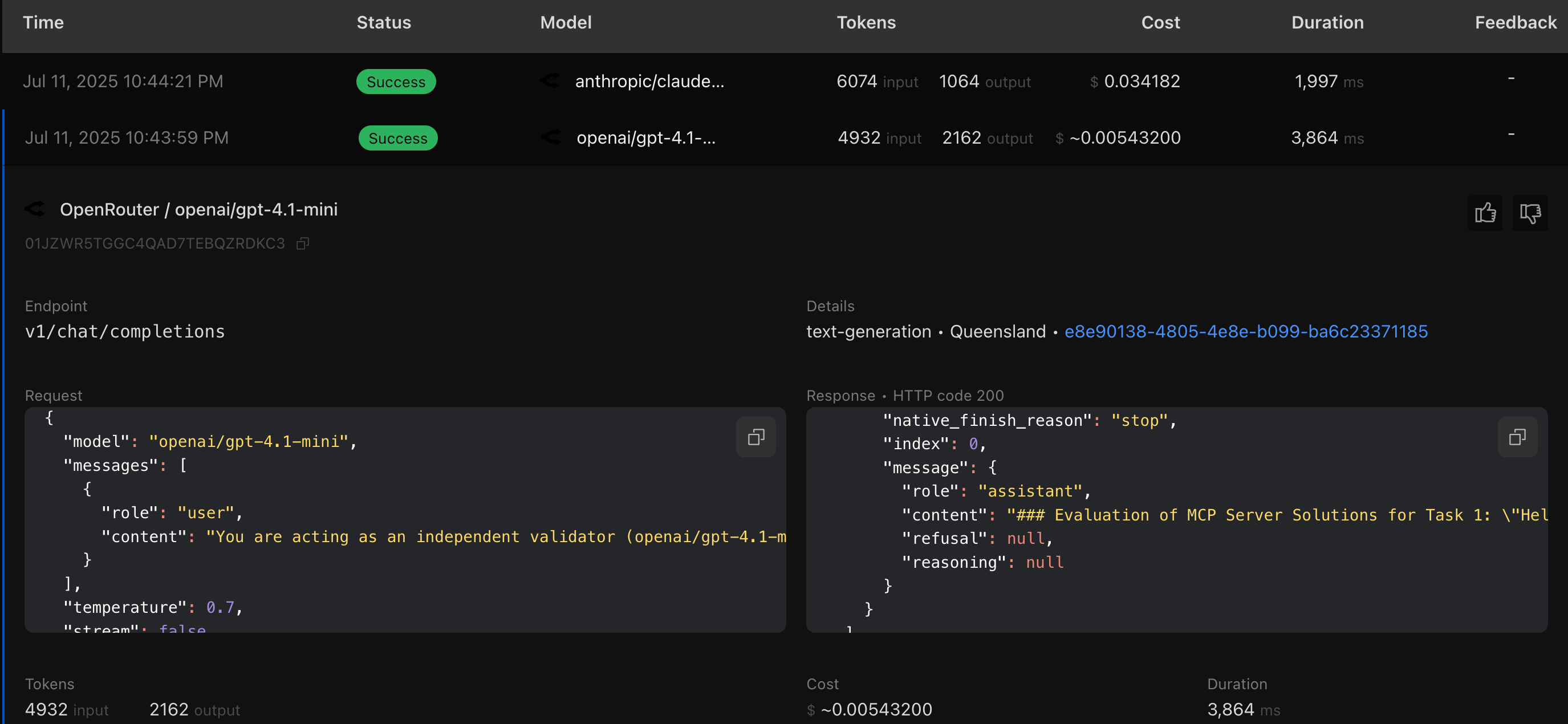Click the $0.034182 cost value
1568x724 pixels.
pos(1135,81)
